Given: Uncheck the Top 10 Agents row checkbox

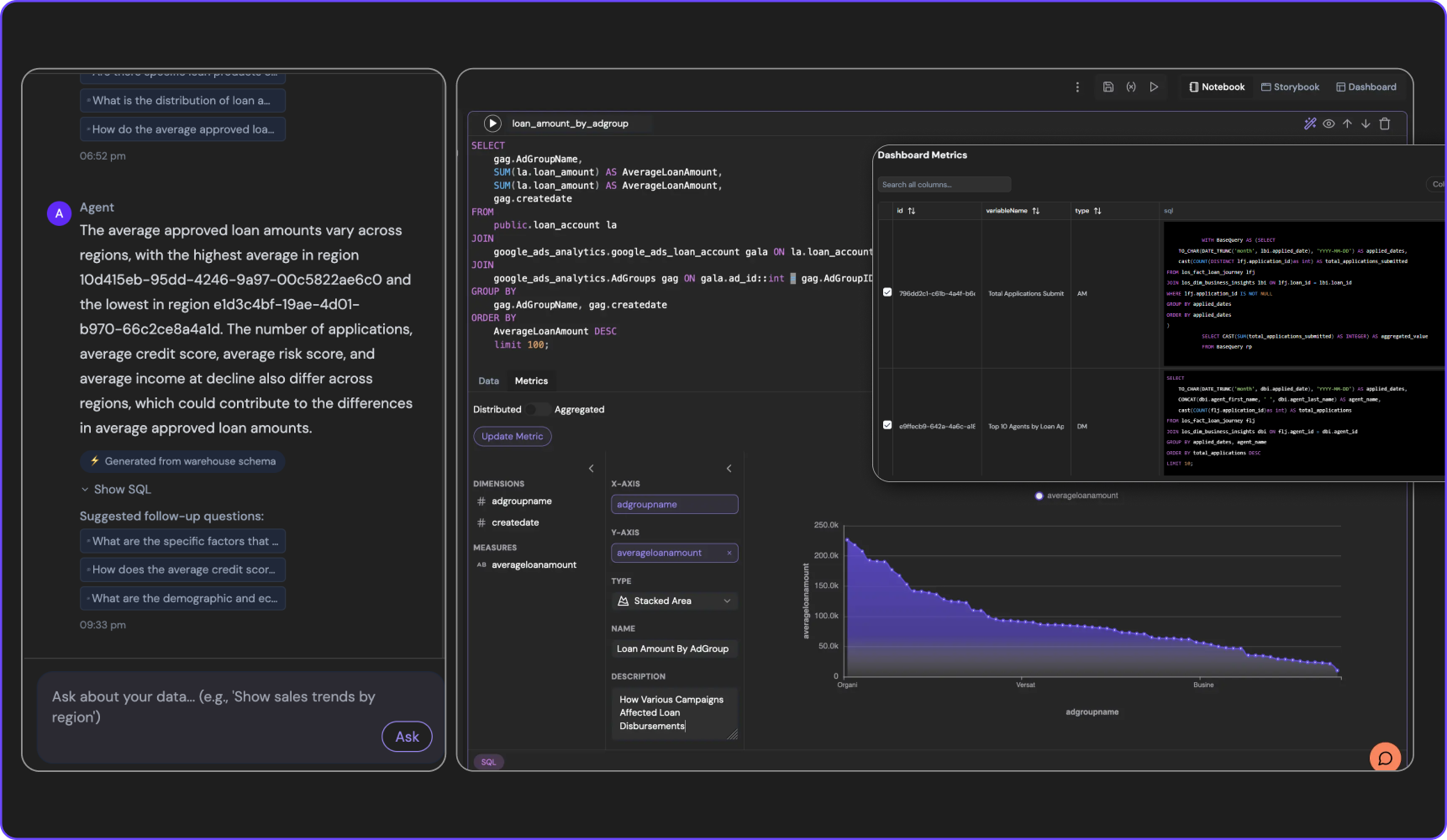Looking at the screenshot, I should [x=887, y=425].
